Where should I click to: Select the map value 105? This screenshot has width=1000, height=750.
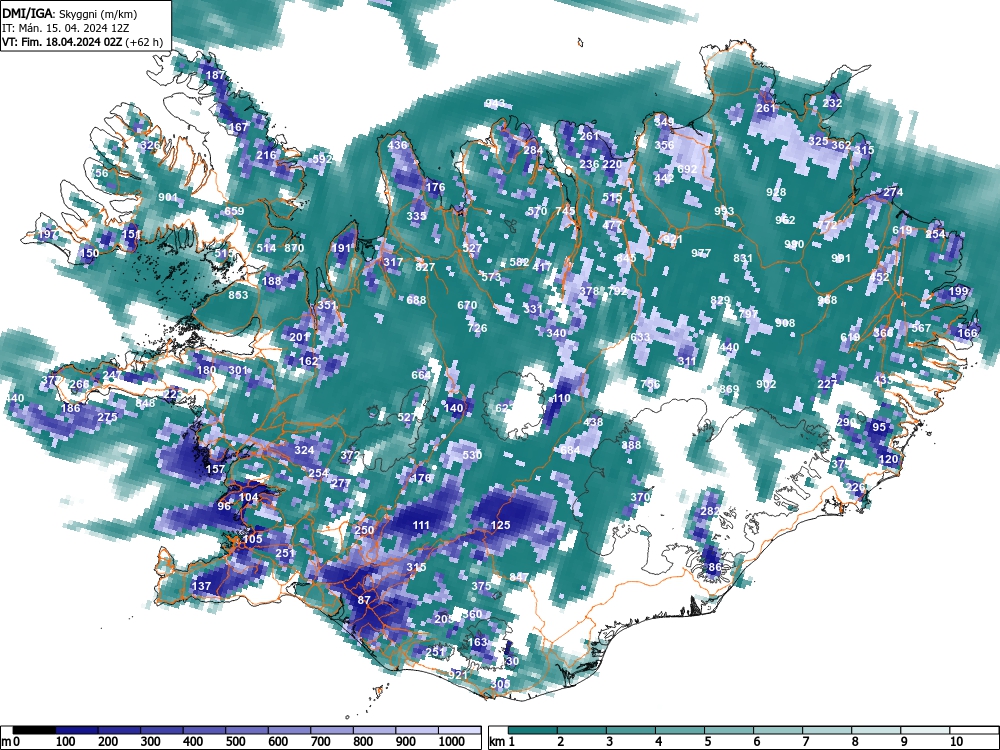point(253,538)
